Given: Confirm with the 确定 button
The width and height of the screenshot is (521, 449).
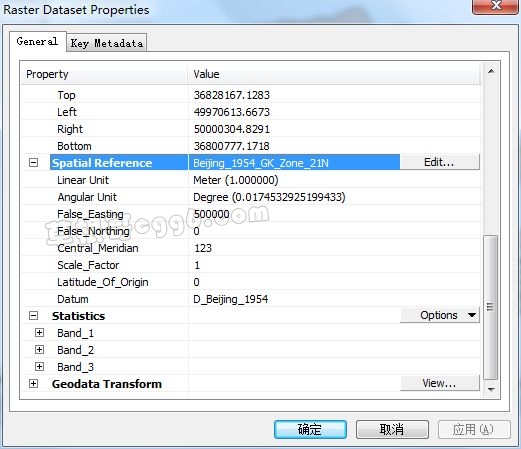Looking at the screenshot, I should 310,429.
